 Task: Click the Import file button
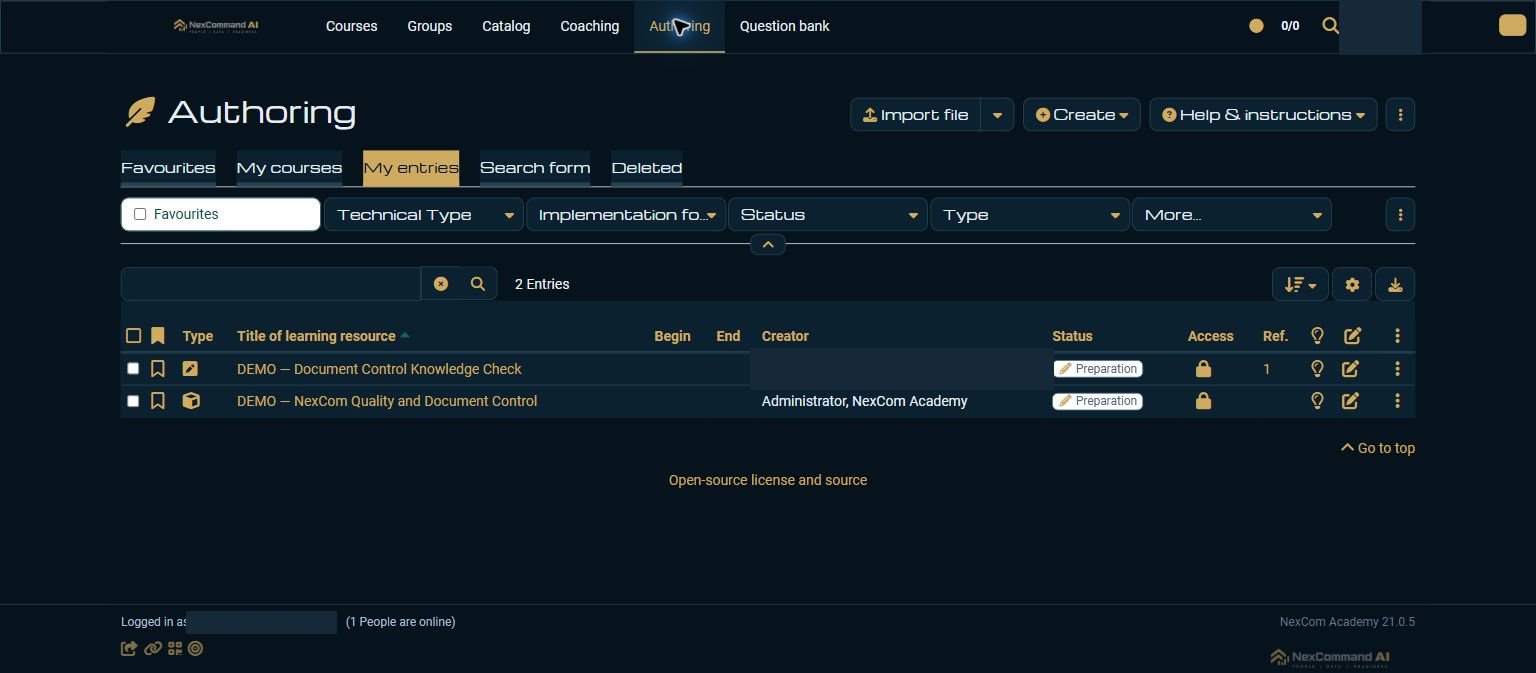pyautogui.click(x=916, y=115)
